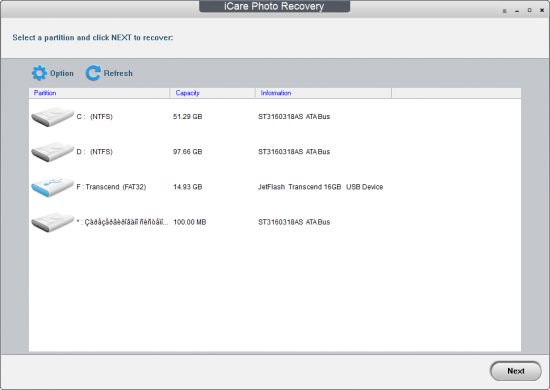Select the C: drive icon
The width and height of the screenshot is (550, 390).
coord(53,117)
